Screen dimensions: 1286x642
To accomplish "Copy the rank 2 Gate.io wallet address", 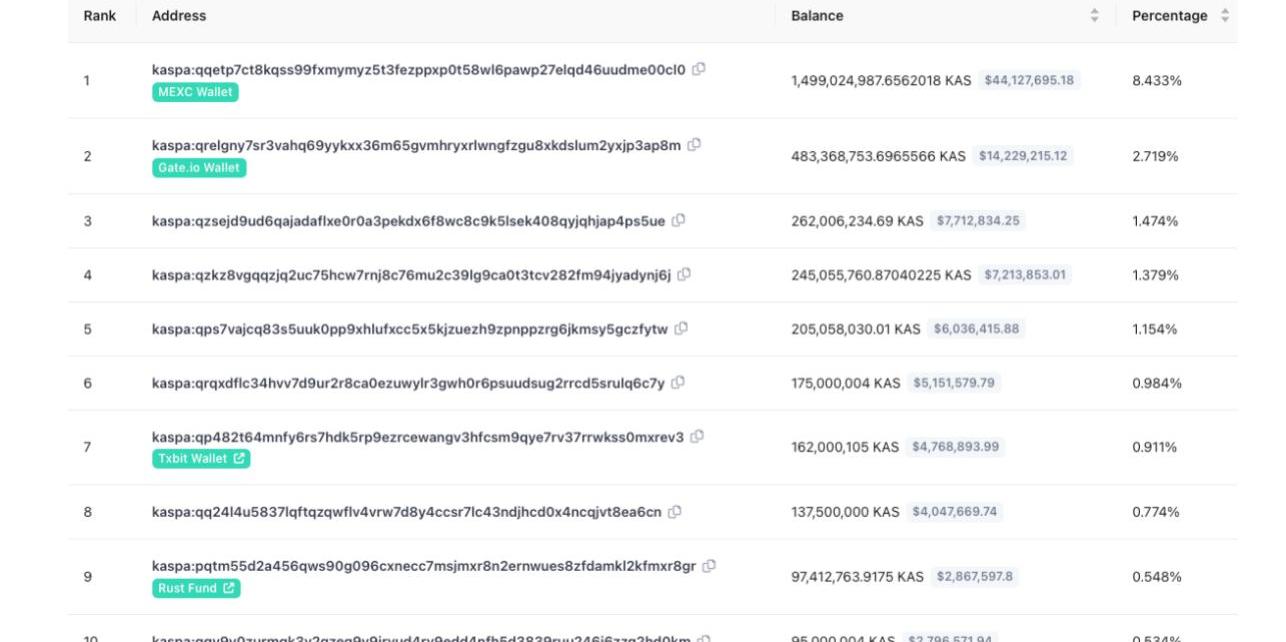I will pos(694,145).
